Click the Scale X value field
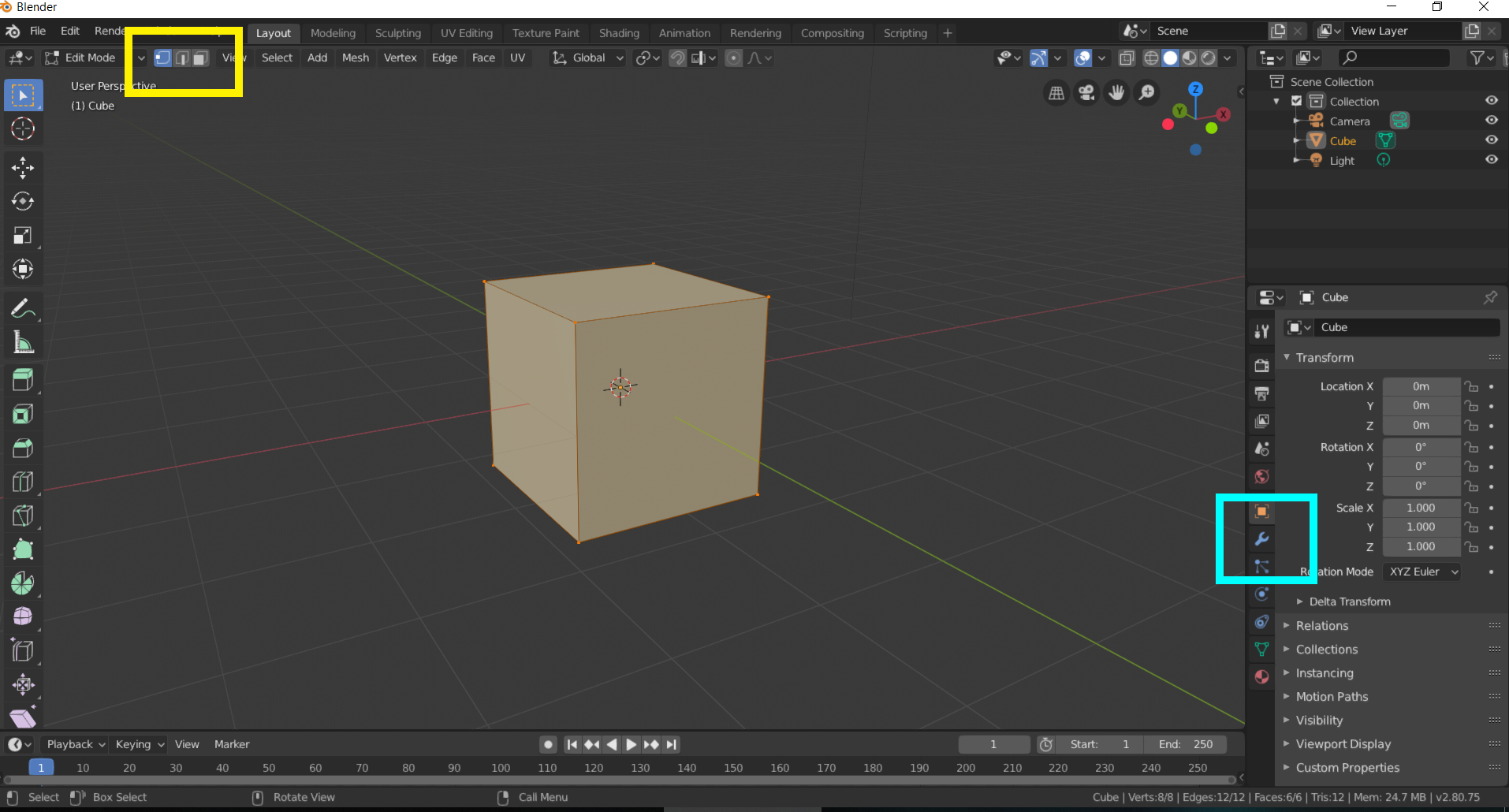The width and height of the screenshot is (1509, 812). [1421, 508]
